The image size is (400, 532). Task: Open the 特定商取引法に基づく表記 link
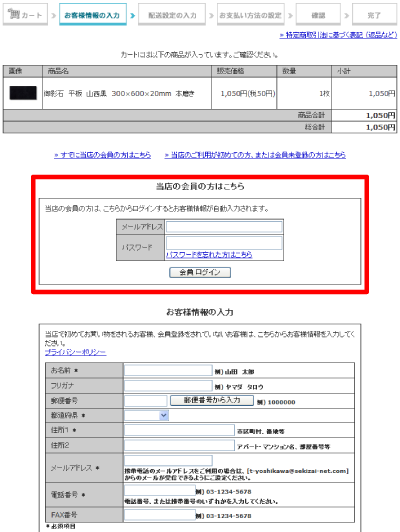[x=338, y=35]
